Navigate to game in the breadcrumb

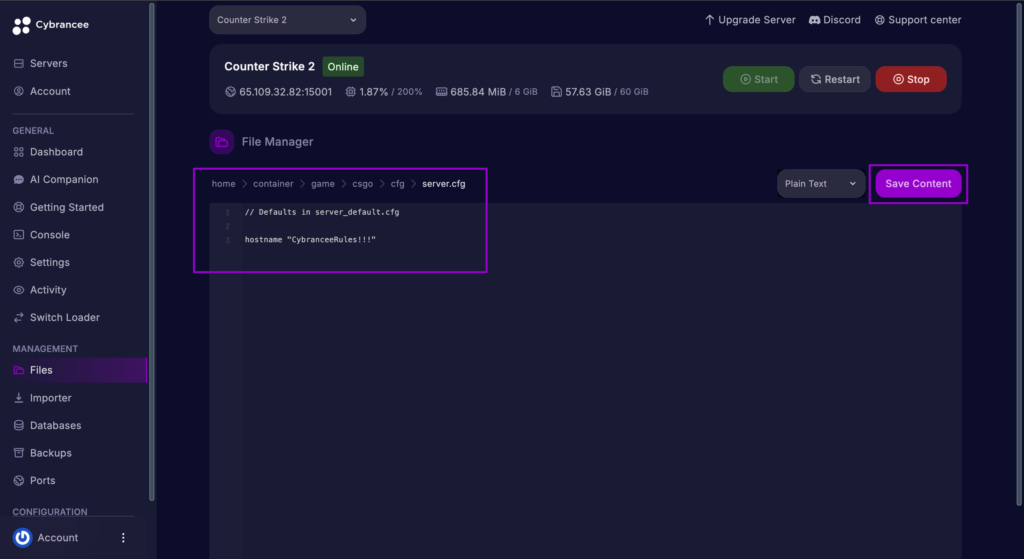point(323,184)
